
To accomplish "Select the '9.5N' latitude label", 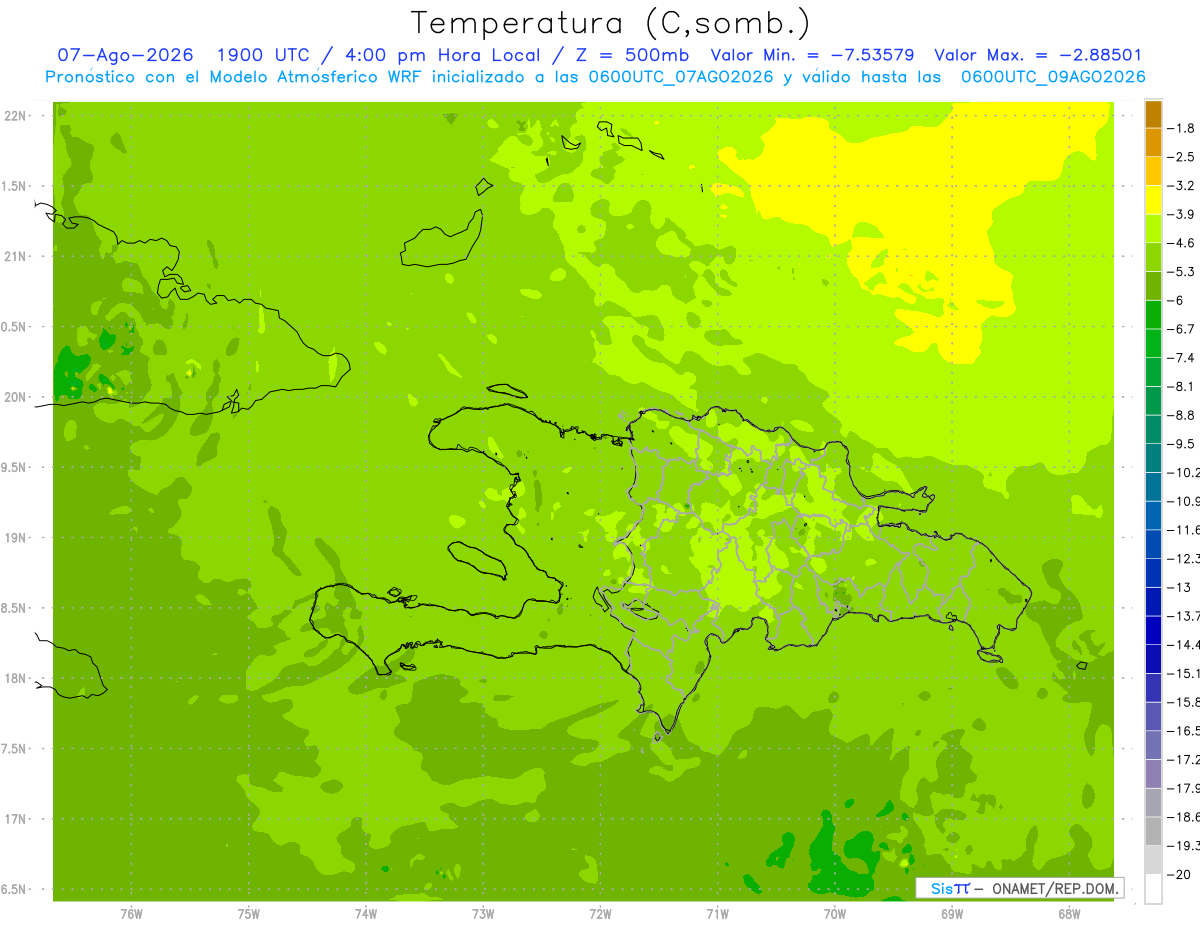I will (12, 468).
